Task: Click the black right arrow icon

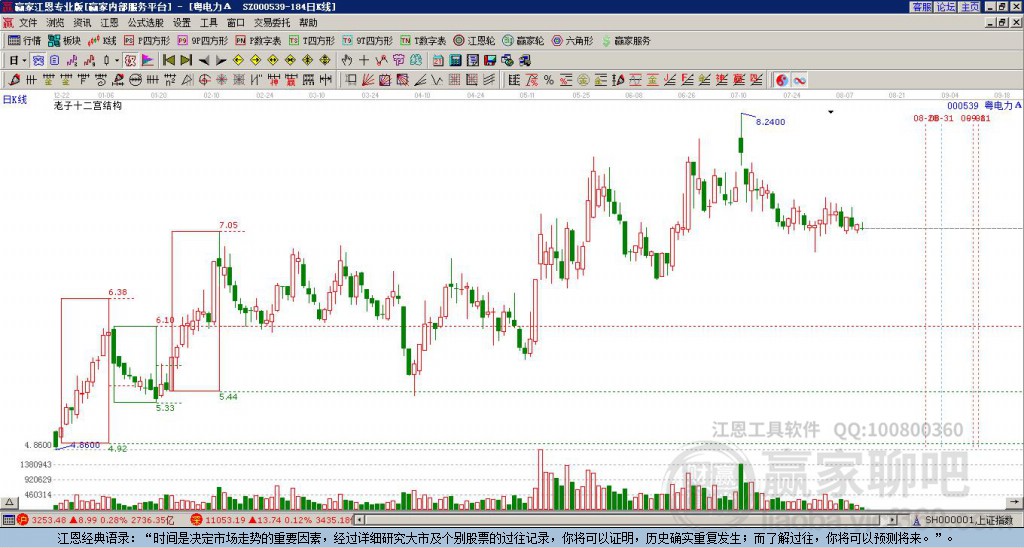Action: click(221, 60)
